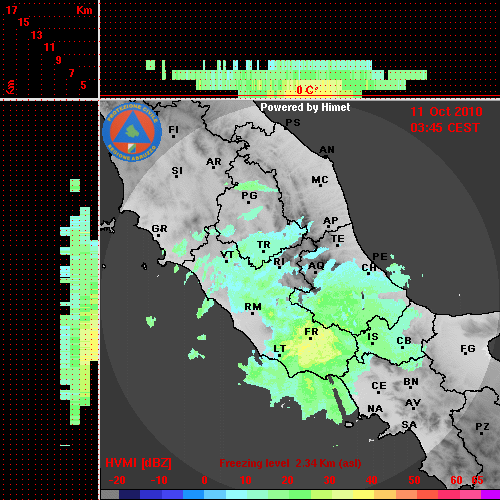Click the TR city label
The image size is (500, 500).
click(264, 245)
